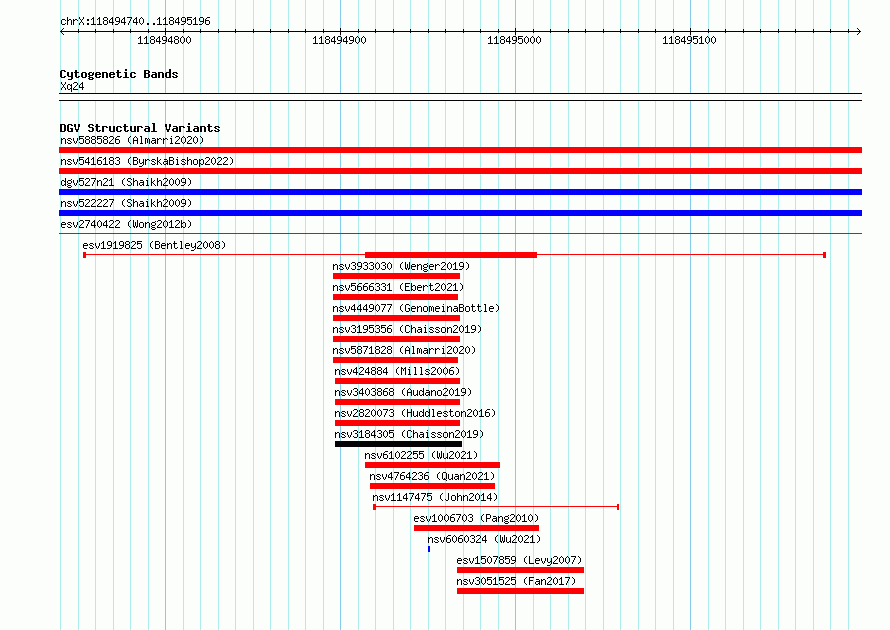Click the right arrow of the ruler
The image size is (890, 630).
click(x=859, y=31)
